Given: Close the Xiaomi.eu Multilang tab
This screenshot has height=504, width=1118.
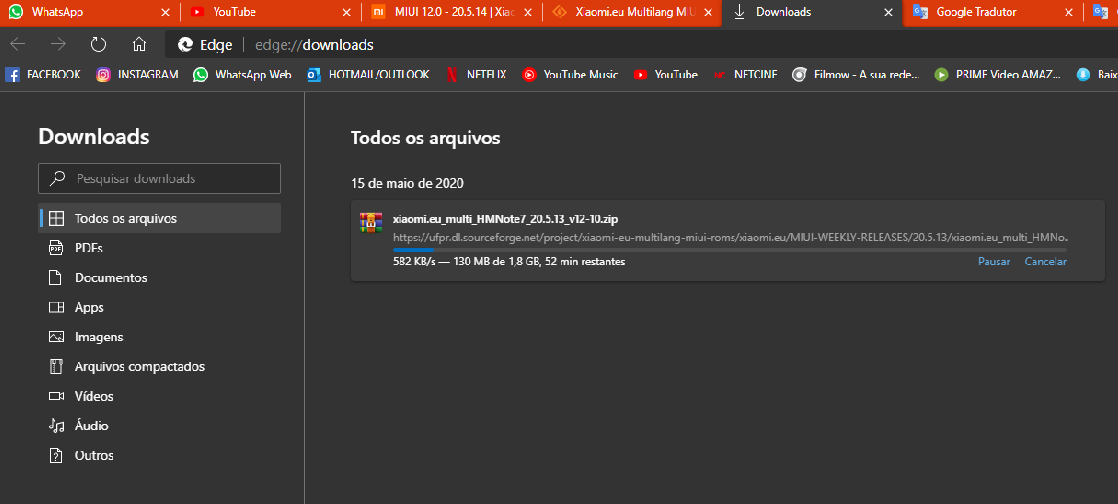Looking at the screenshot, I should (707, 13).
